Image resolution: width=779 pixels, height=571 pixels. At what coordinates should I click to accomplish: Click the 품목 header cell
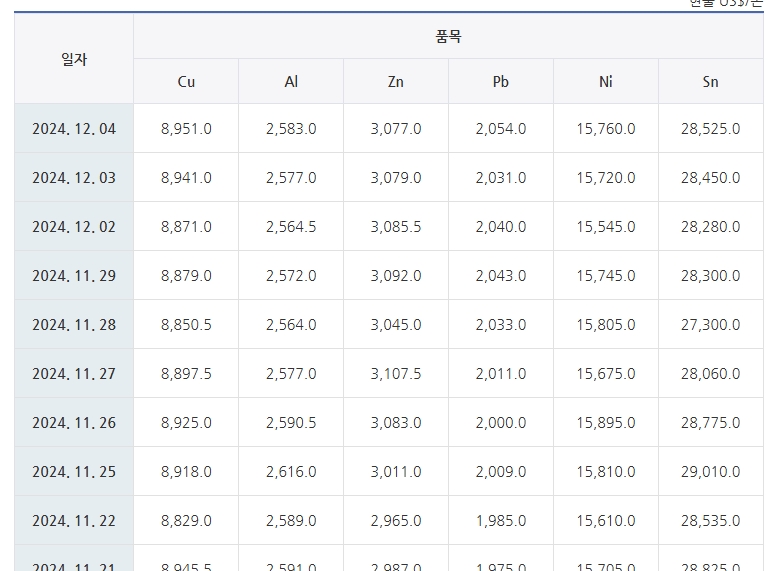449,36
